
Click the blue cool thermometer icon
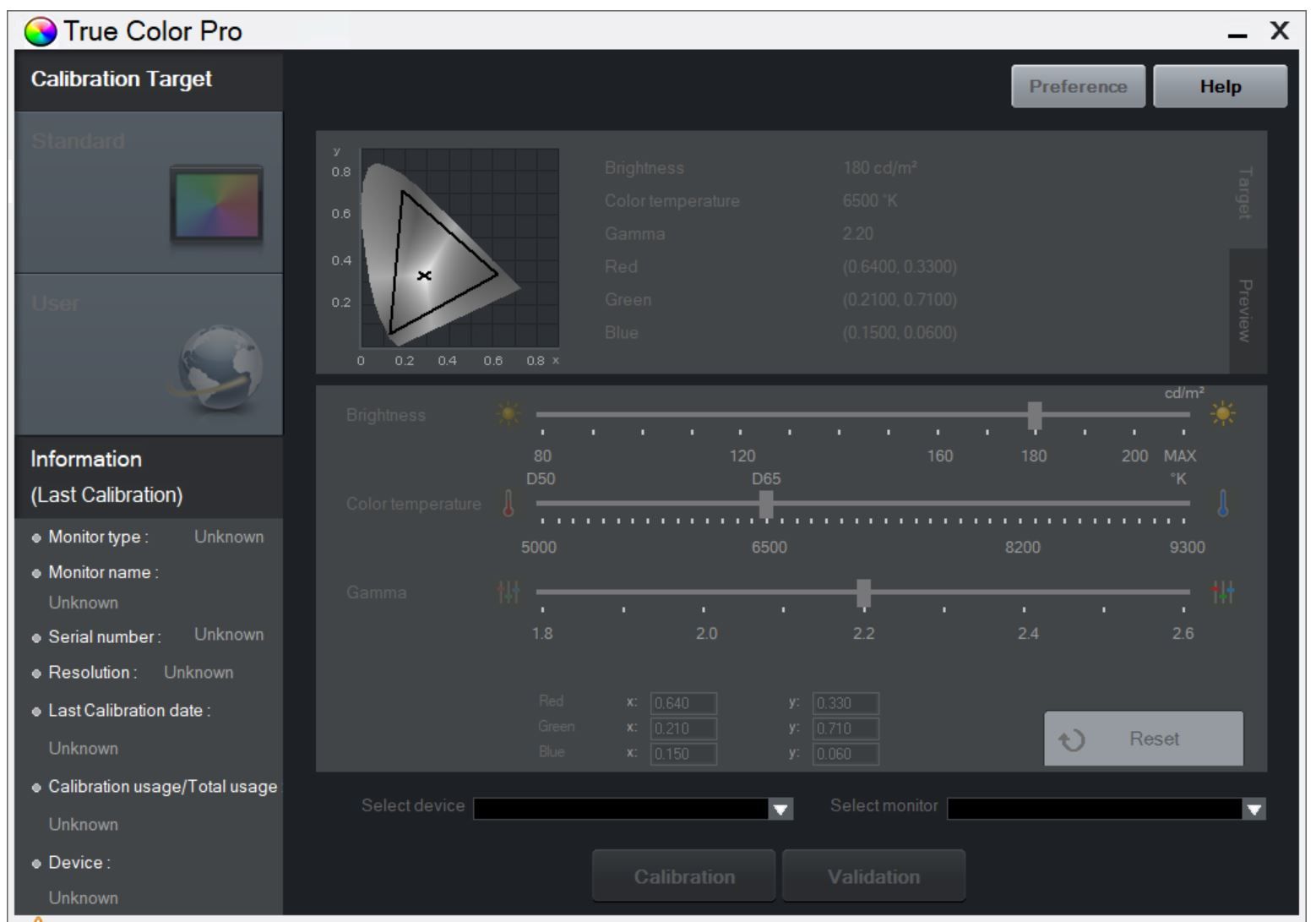pos(1222,504)
